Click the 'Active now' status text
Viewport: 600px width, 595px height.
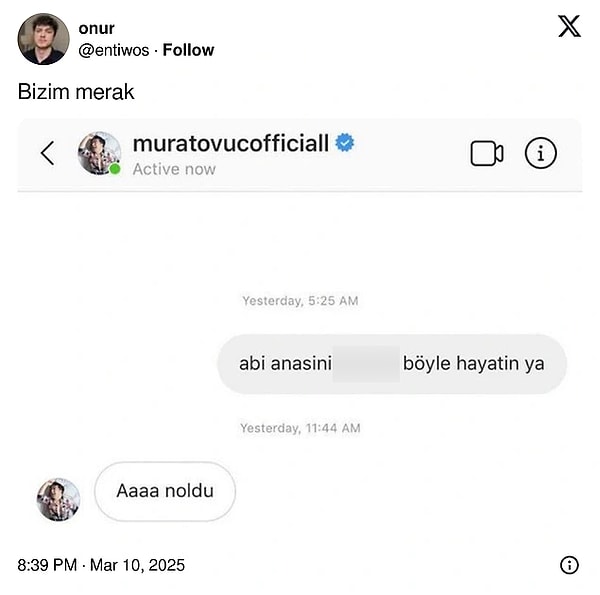pos(174,169)
